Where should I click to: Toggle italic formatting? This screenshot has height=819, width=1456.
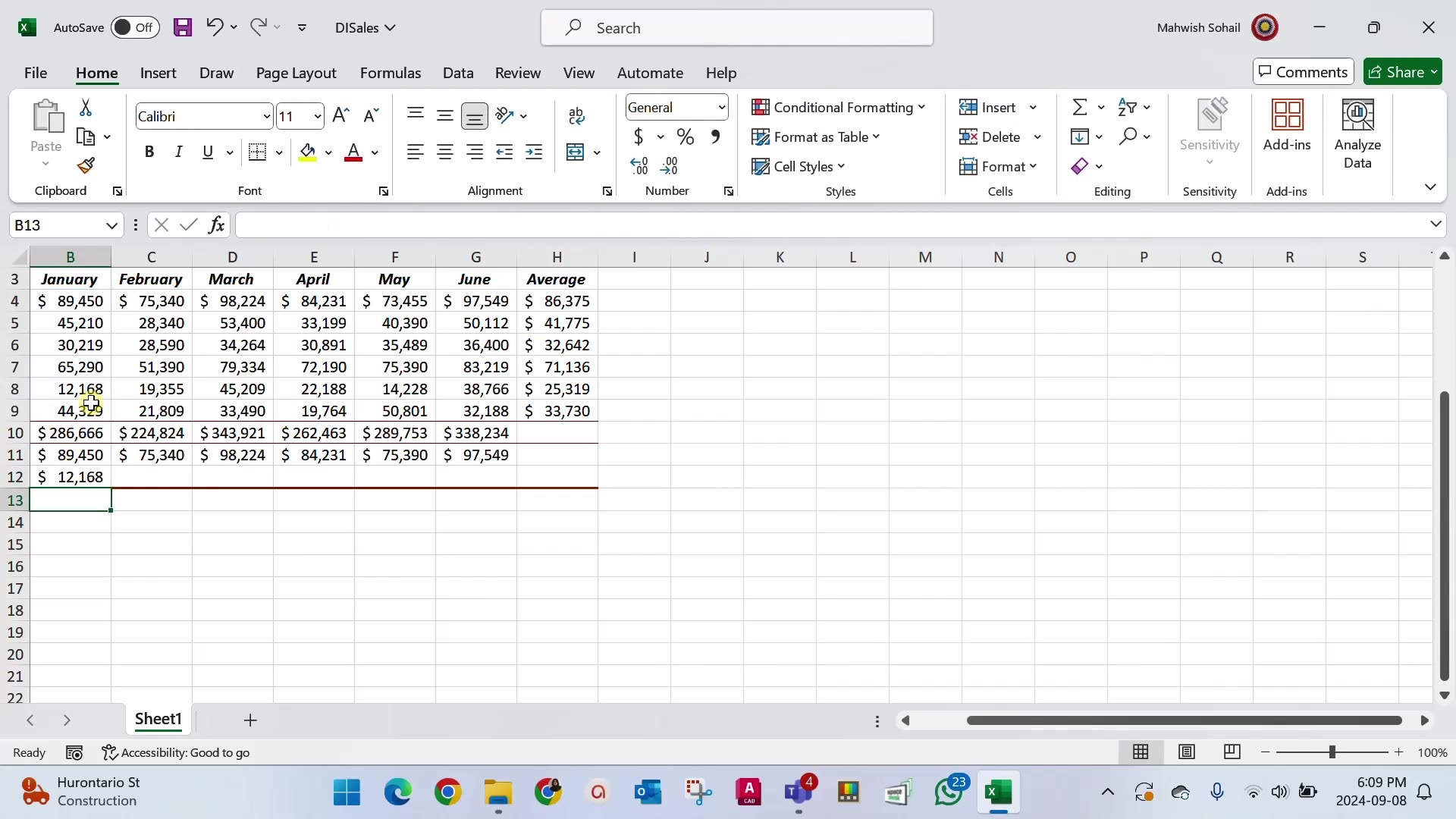179,152
